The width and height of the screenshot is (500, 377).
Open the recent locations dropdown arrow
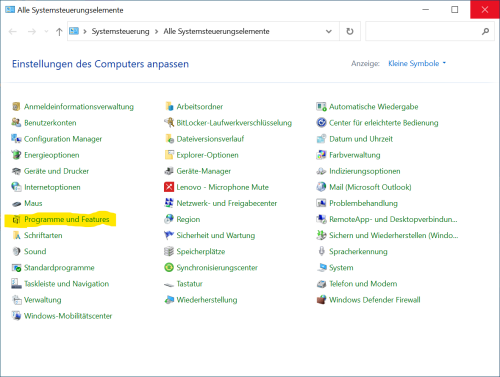(46, 32)
